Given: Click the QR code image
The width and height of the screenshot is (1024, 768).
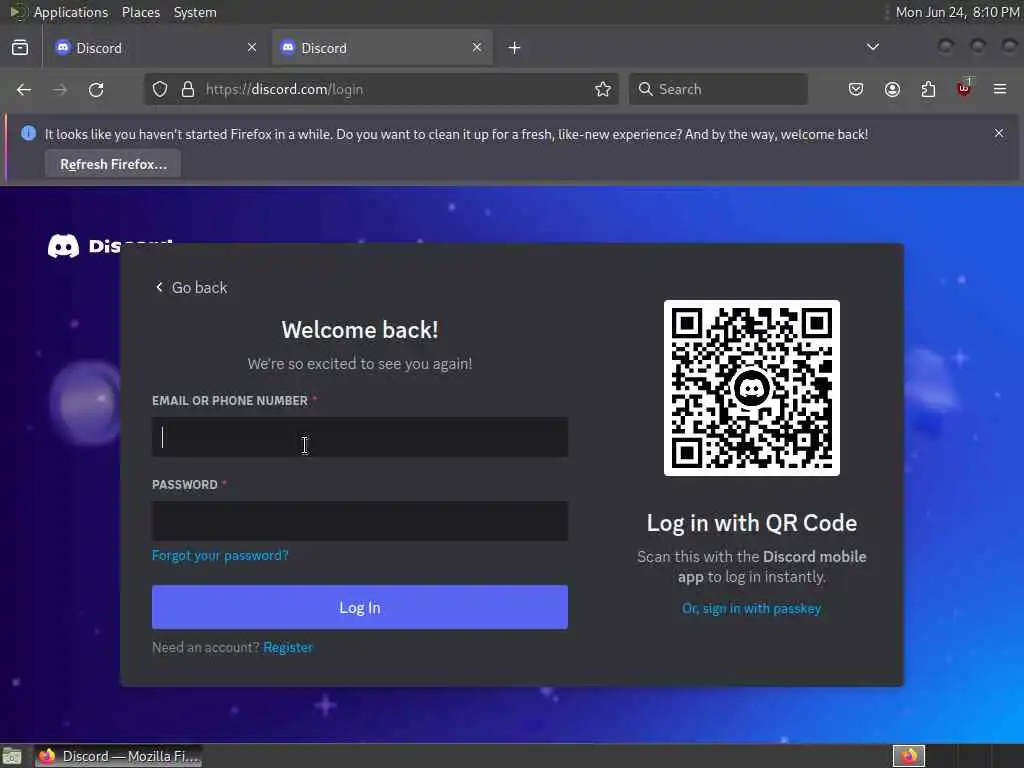Looking at the screenshot, I should tap(752, 388).
